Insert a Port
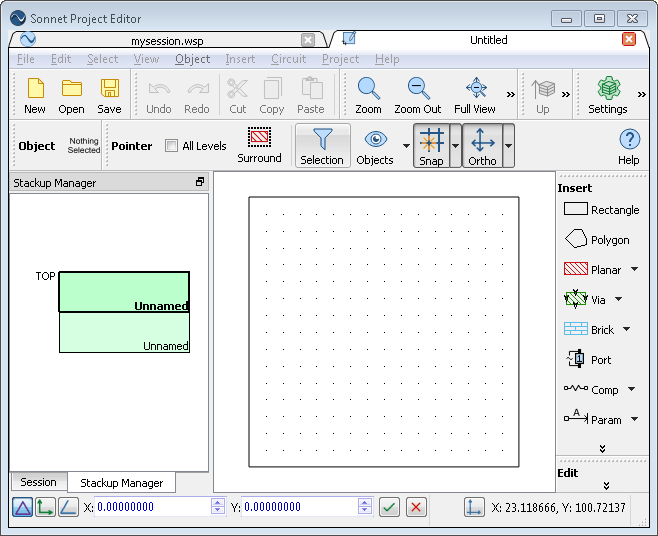Image resolution: width=658 pixels, height=536 pixels. pos(588,359)
